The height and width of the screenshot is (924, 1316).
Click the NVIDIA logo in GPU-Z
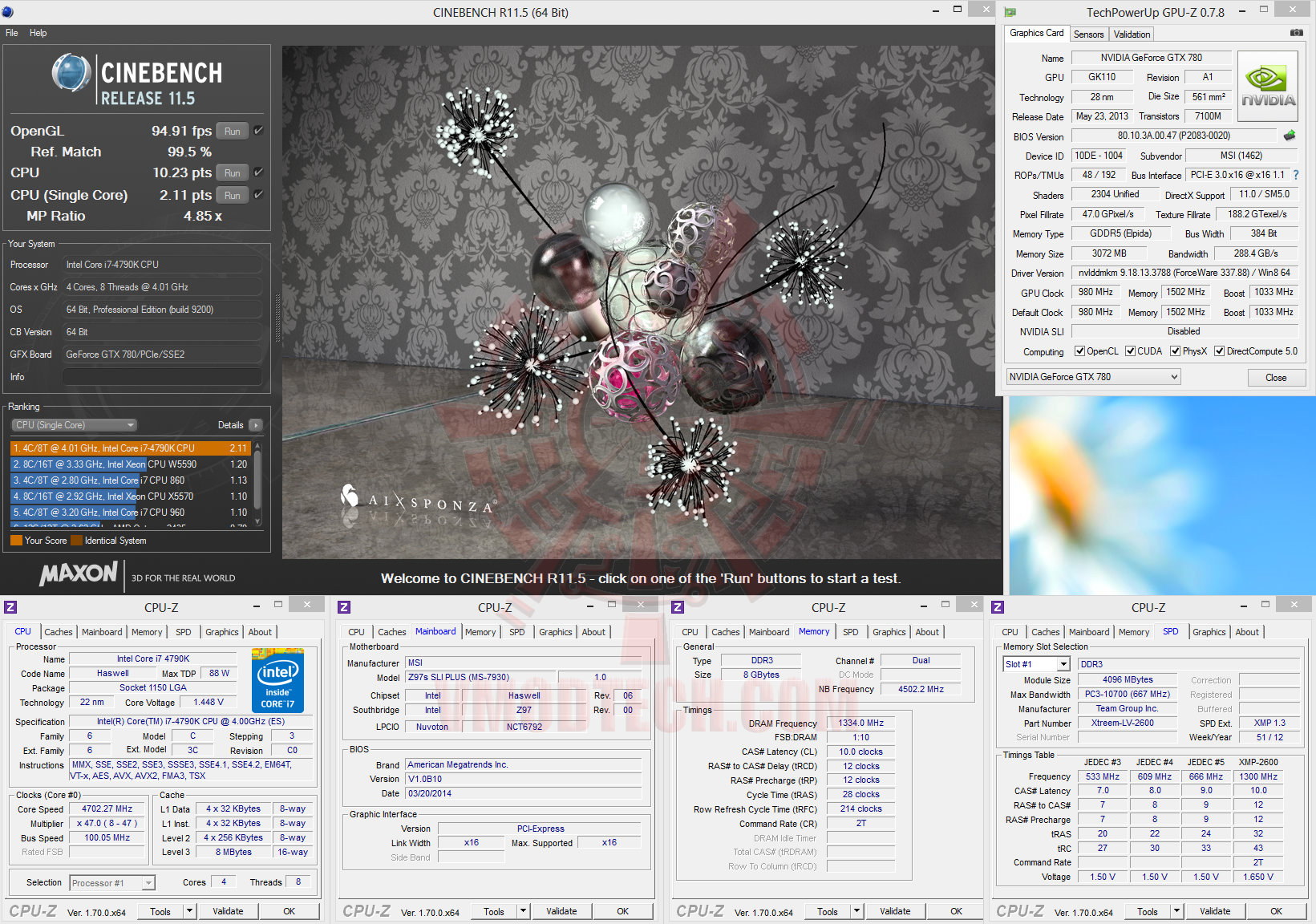coord(1267,86)
